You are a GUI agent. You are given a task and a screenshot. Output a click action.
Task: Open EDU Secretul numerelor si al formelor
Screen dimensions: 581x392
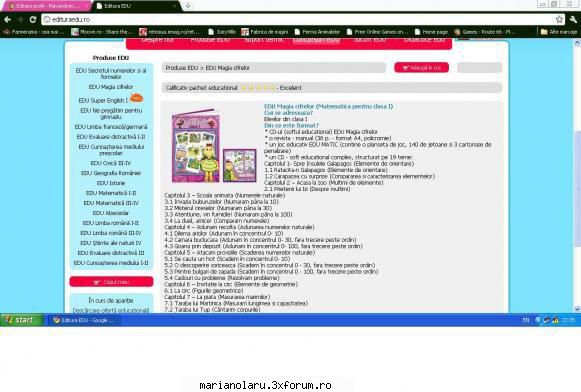pos(111,73)
